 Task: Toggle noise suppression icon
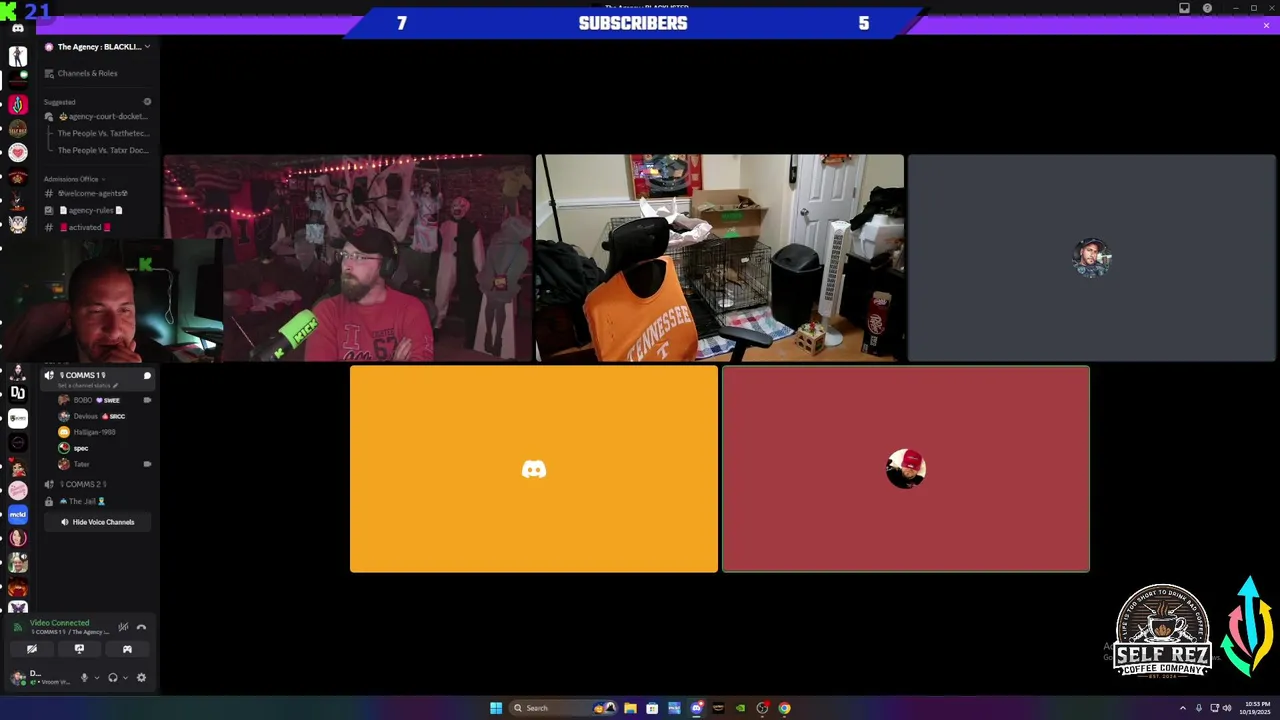coord(123,627)
